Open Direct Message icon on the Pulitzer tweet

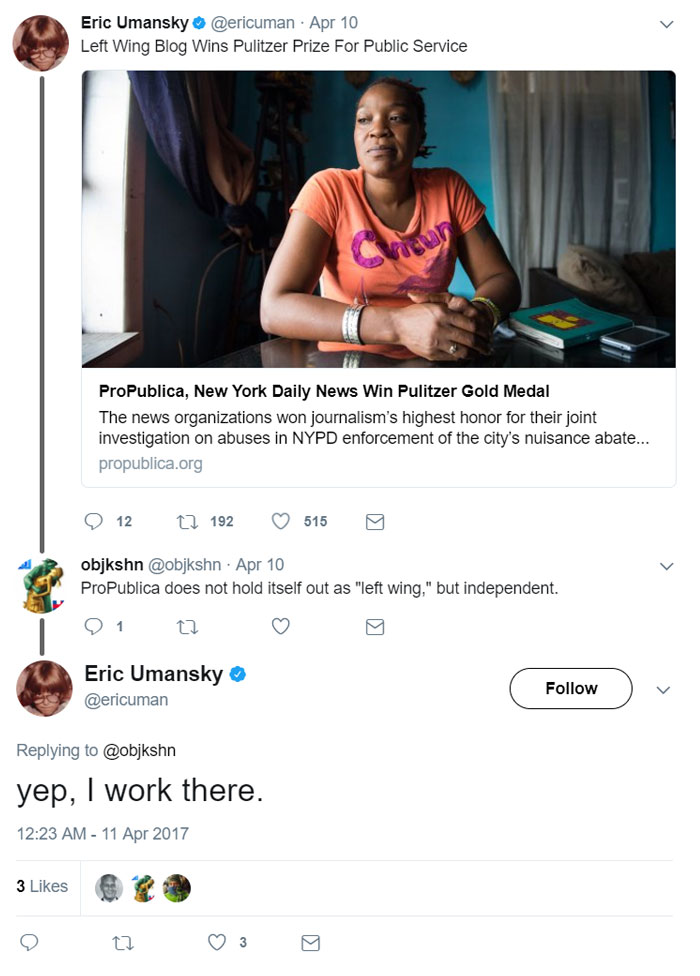[374, 521]
